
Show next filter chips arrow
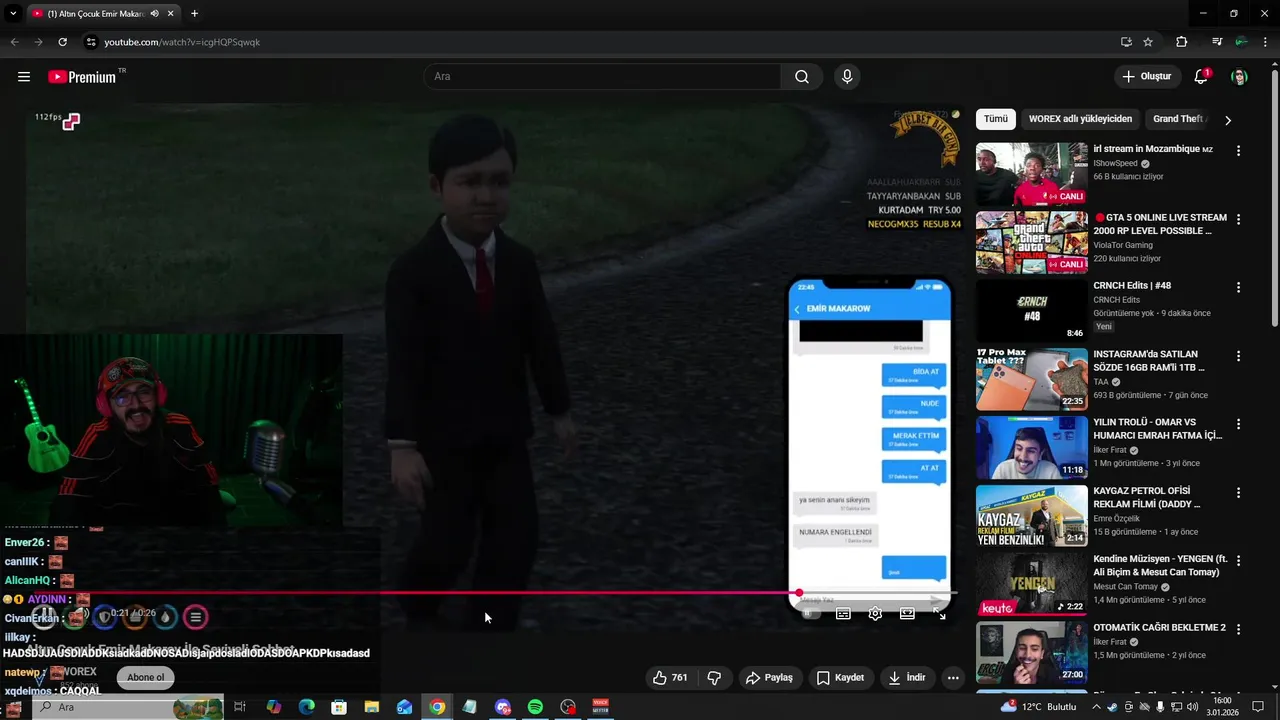(x=1228, y=120)
